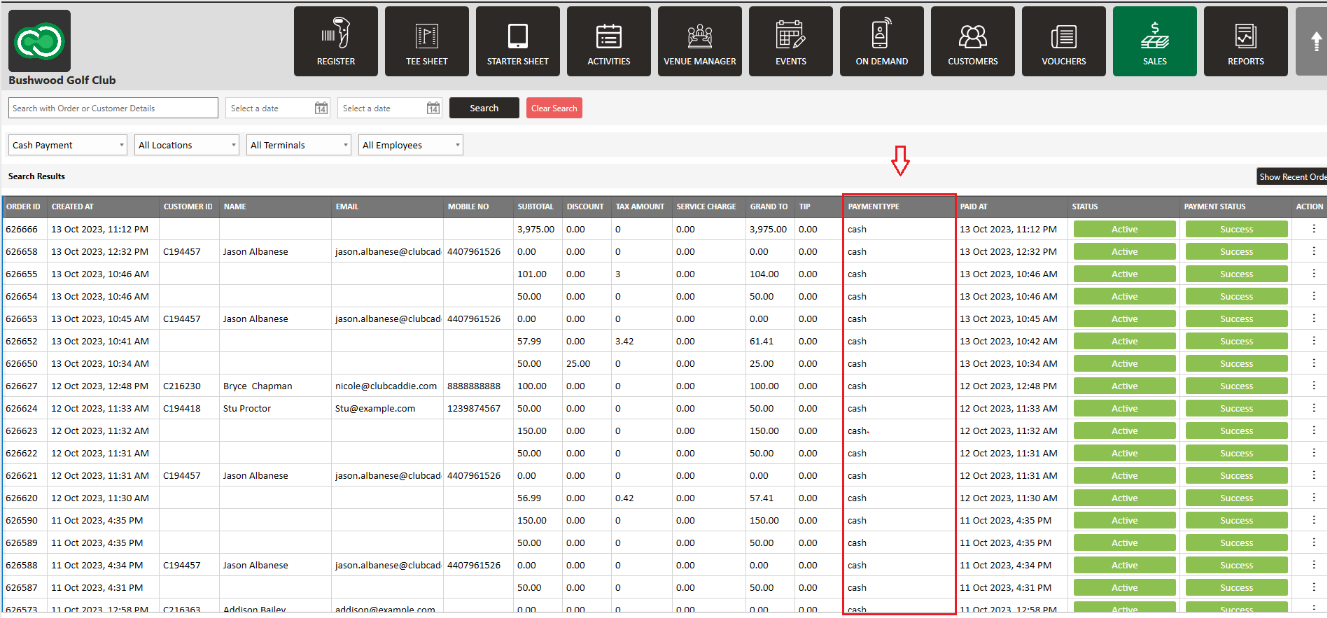The width and height of the screenshot is (1327, 618).
Task: Open the Cash Payment filter dropdown
Action: 68,145
